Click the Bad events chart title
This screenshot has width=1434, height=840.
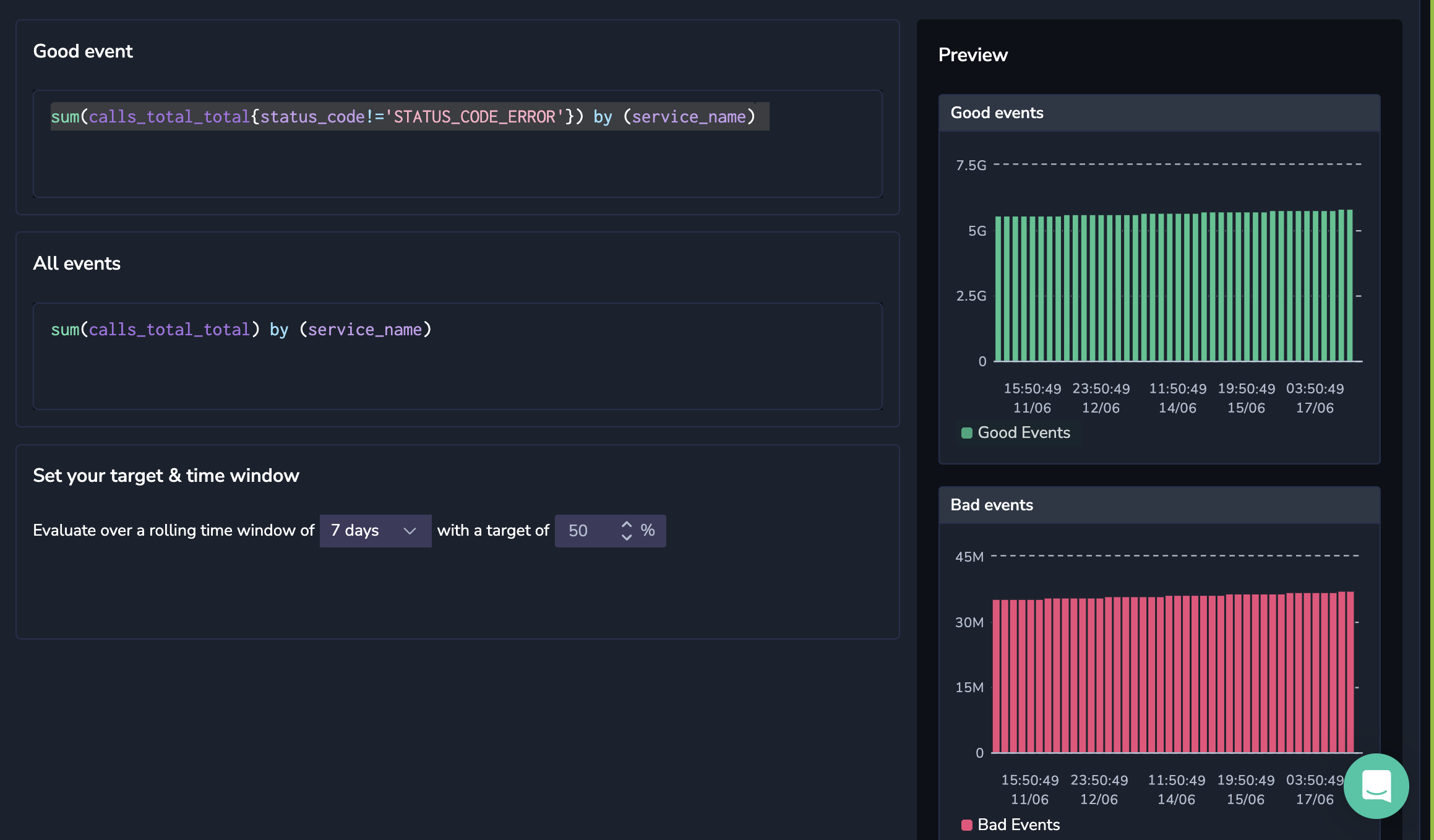coord(992,505)
